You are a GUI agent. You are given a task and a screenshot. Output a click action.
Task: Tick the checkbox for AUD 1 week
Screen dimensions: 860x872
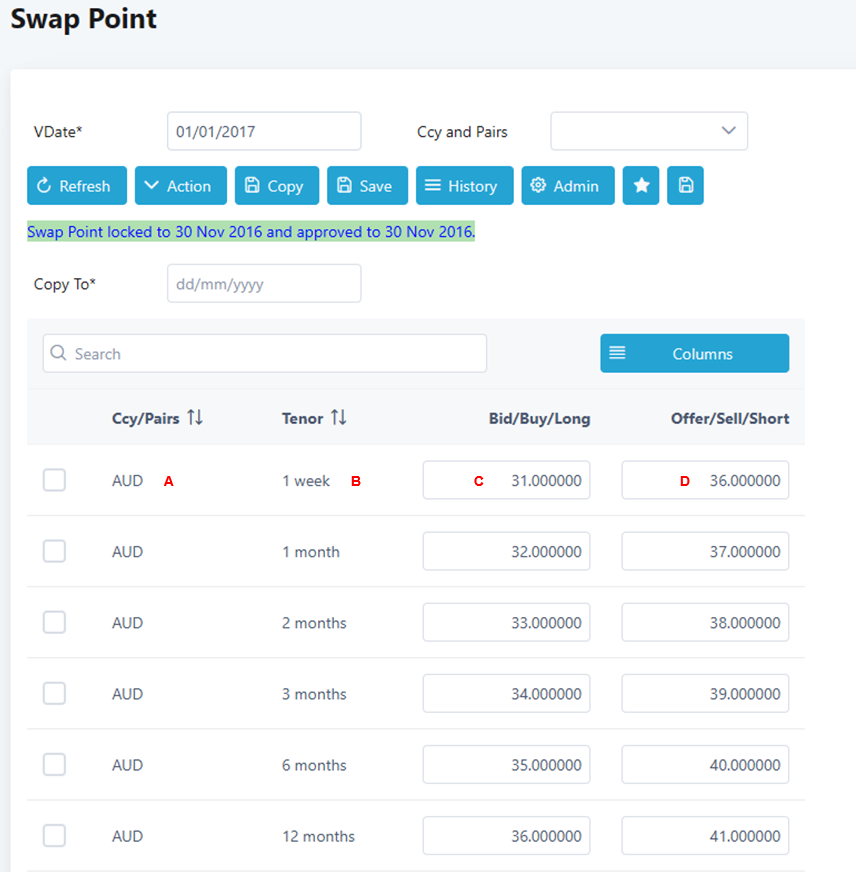coord(54,480)
